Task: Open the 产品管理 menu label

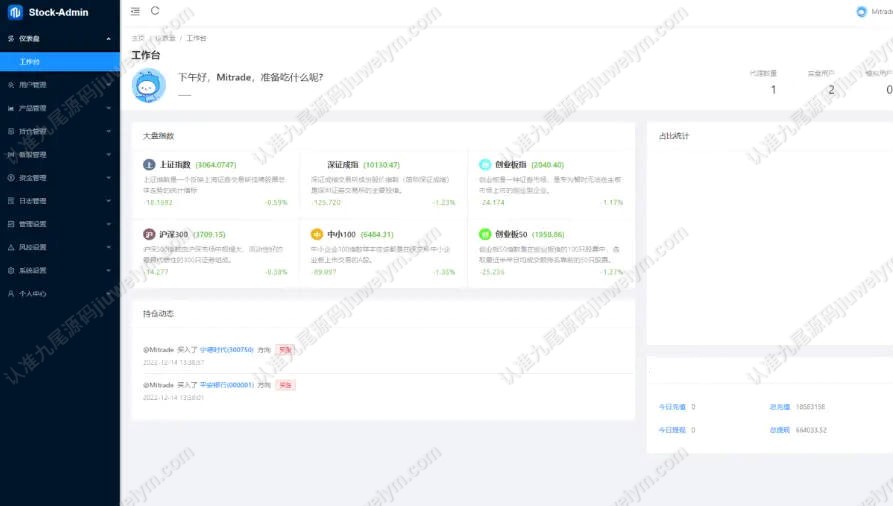Action: pos(32,108)
